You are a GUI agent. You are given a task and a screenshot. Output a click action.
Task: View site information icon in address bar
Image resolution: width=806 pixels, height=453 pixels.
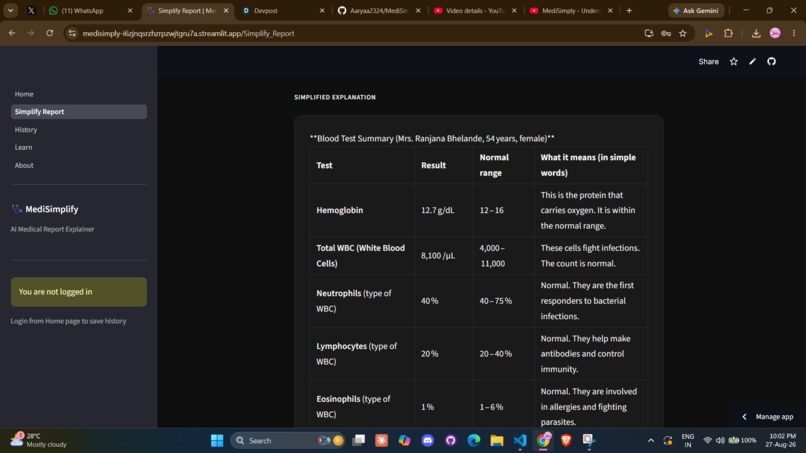72,33
